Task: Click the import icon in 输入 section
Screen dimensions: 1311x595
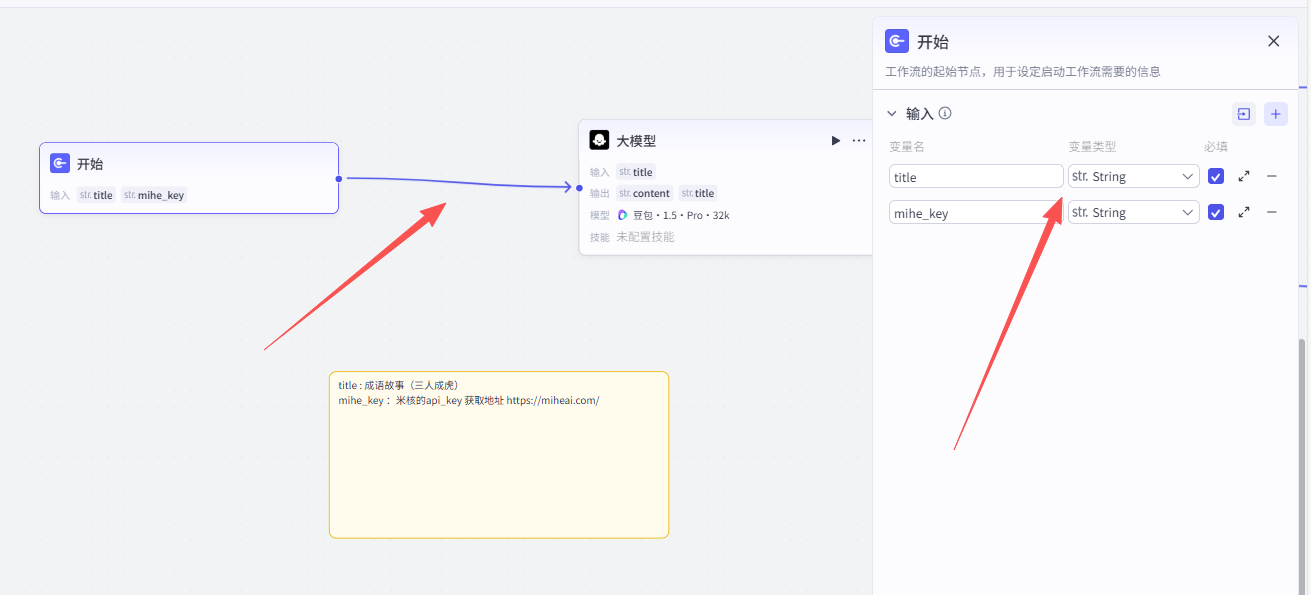Action: tap(1243, 114)
